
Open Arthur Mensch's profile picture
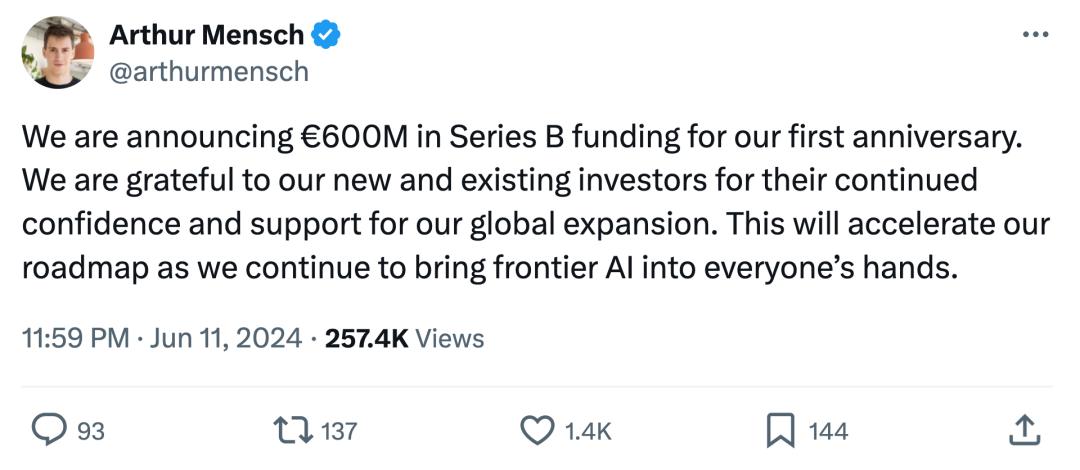tap(57, 52)
